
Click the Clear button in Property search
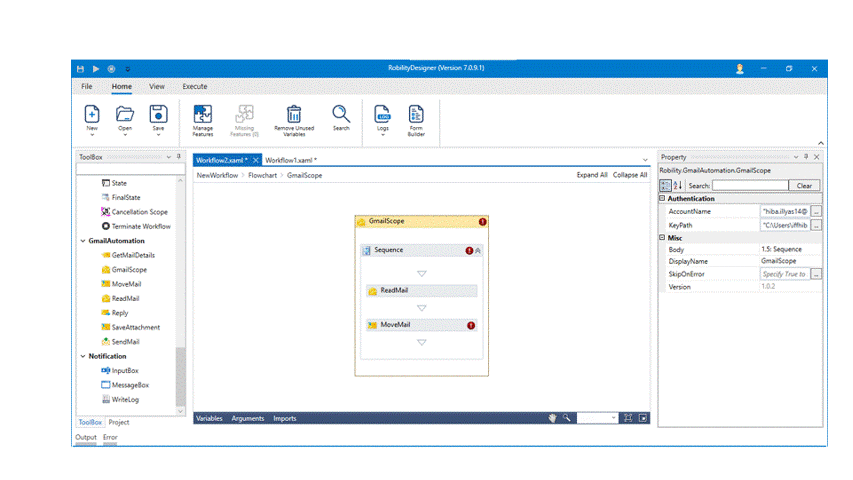point(805,185)
